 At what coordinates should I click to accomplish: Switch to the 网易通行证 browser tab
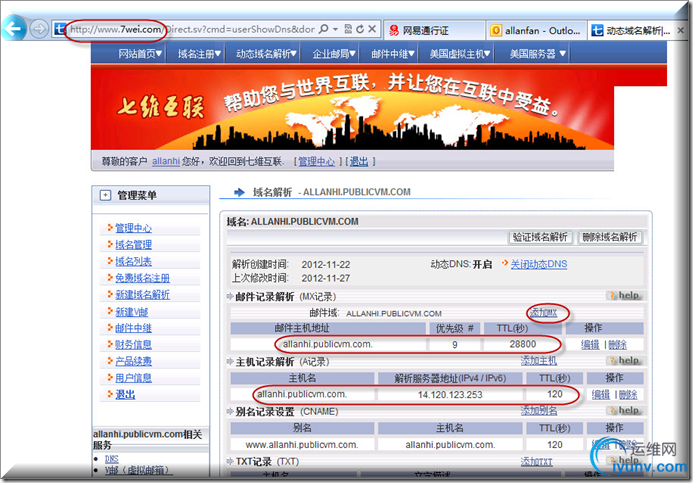pos(434,30)
